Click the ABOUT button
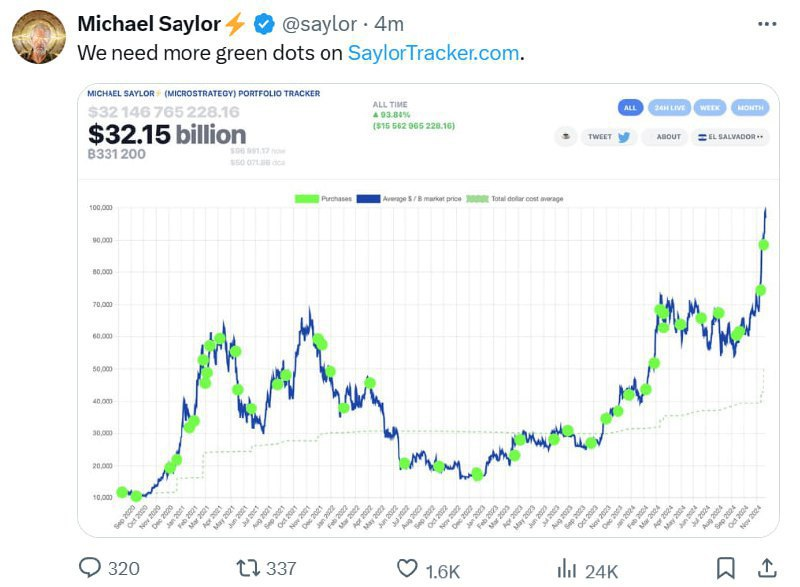The image size is (800, 587). coord(664,137)
